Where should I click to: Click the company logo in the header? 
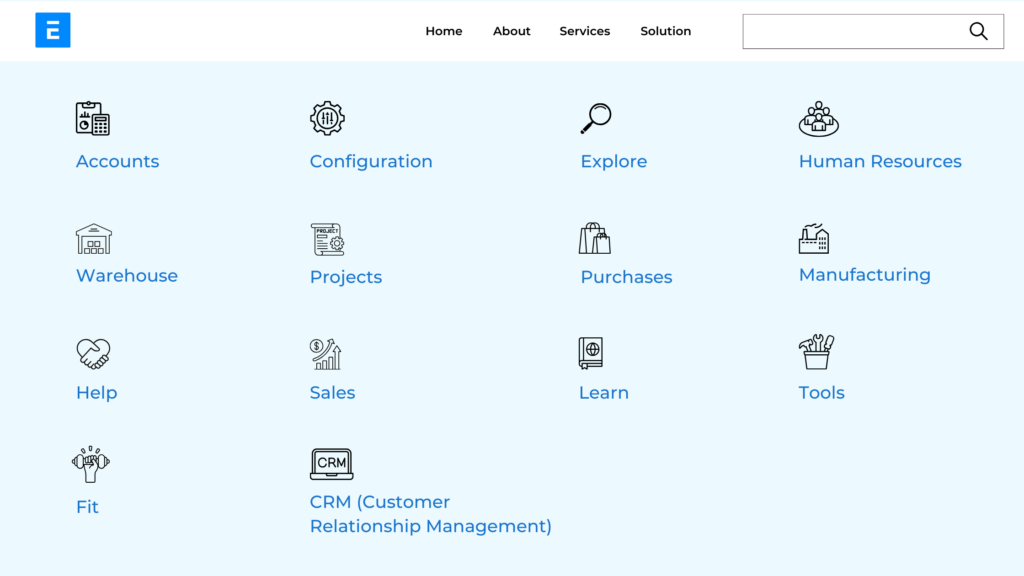pyautogui.click(x=52, y=30)
